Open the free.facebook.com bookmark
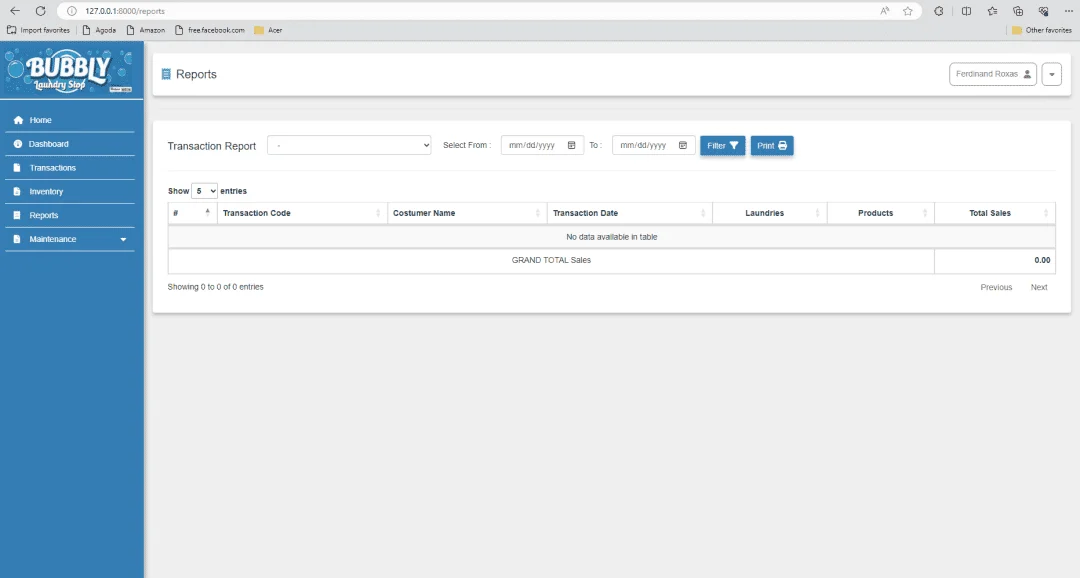 pos(210,30)
